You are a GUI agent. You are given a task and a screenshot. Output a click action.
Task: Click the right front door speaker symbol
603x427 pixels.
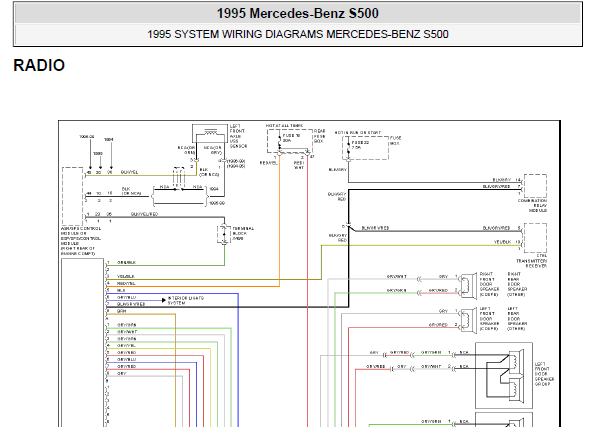tap(469, 286)
